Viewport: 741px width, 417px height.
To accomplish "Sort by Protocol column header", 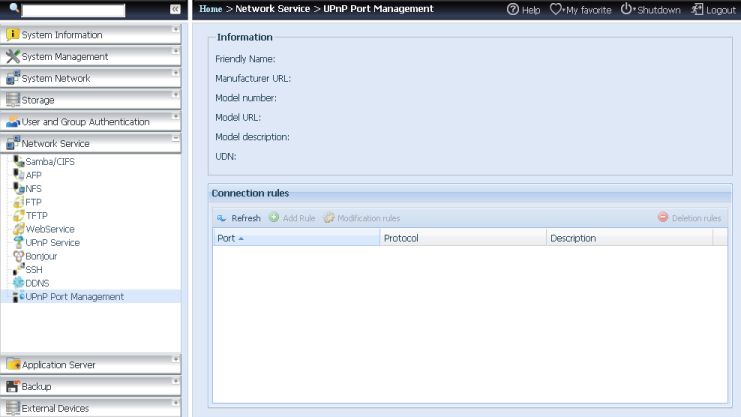I will [463, 238].
